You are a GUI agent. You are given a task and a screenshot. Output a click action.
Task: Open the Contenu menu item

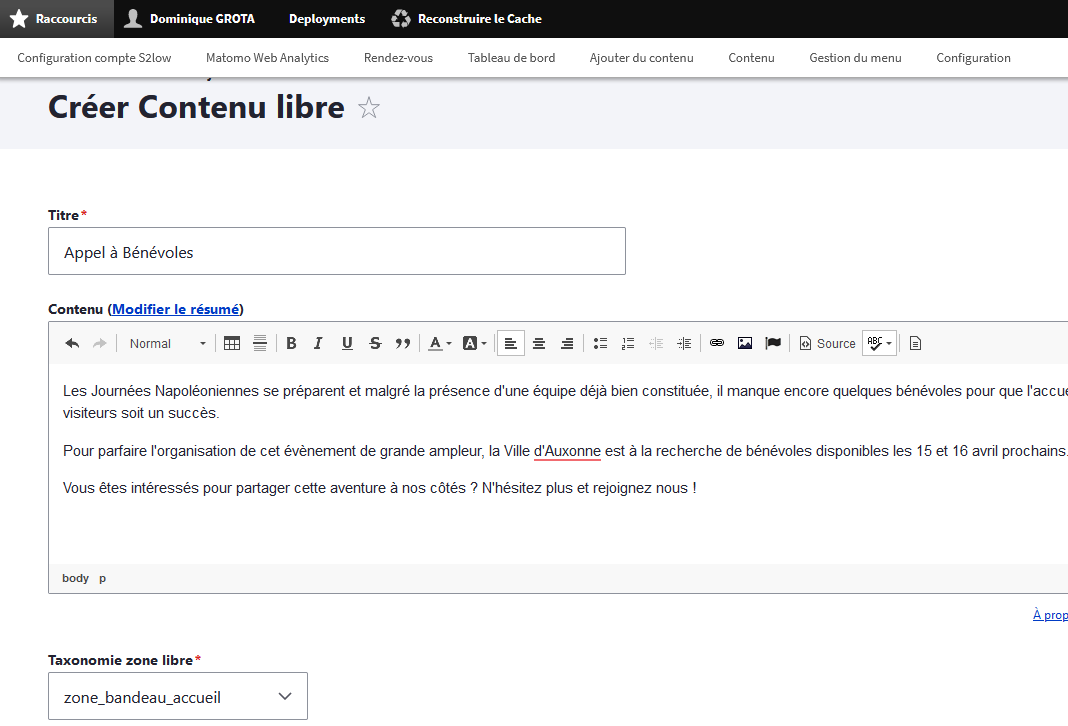tap(751, 58)
